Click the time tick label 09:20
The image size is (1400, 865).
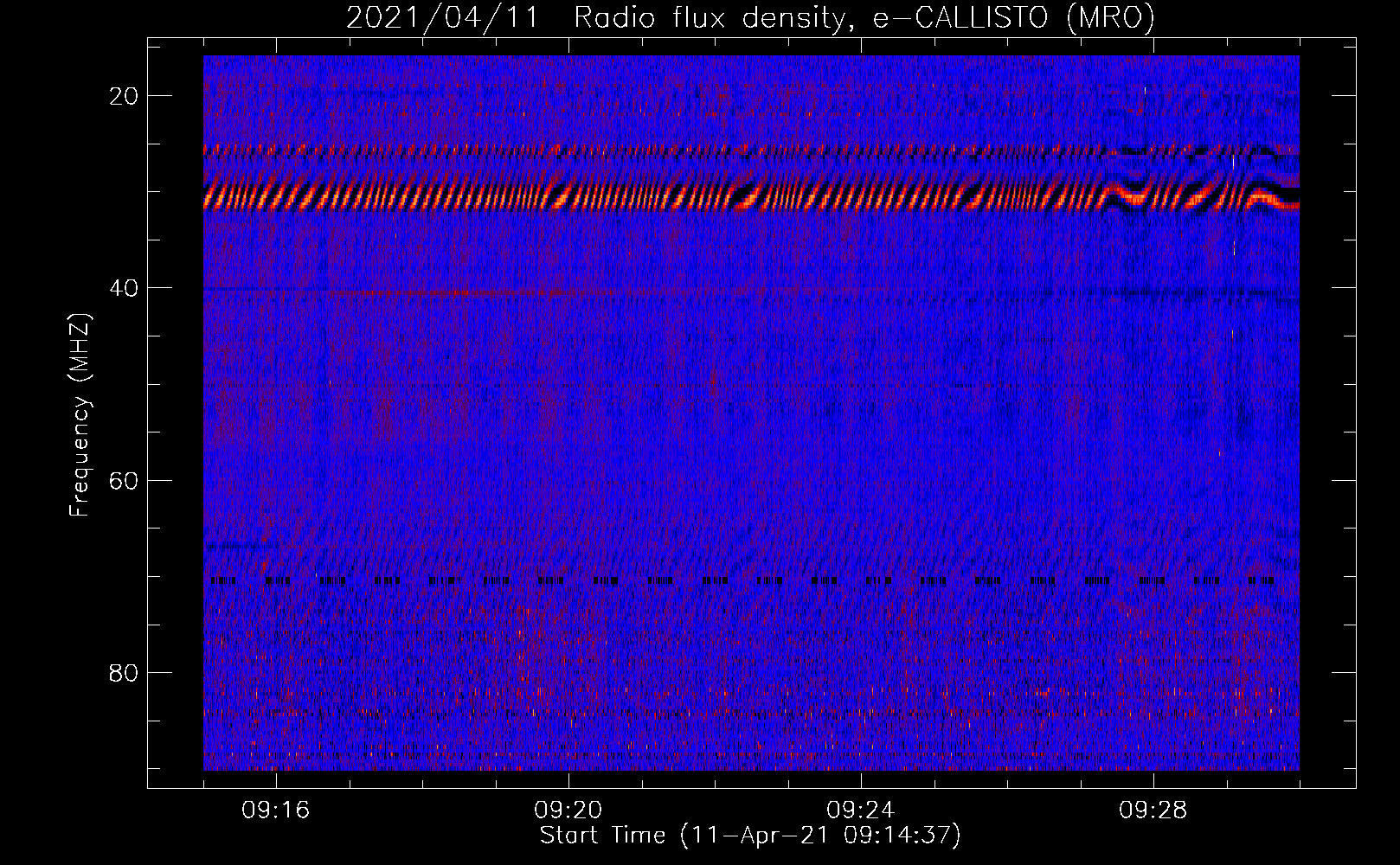coord(568,811)
